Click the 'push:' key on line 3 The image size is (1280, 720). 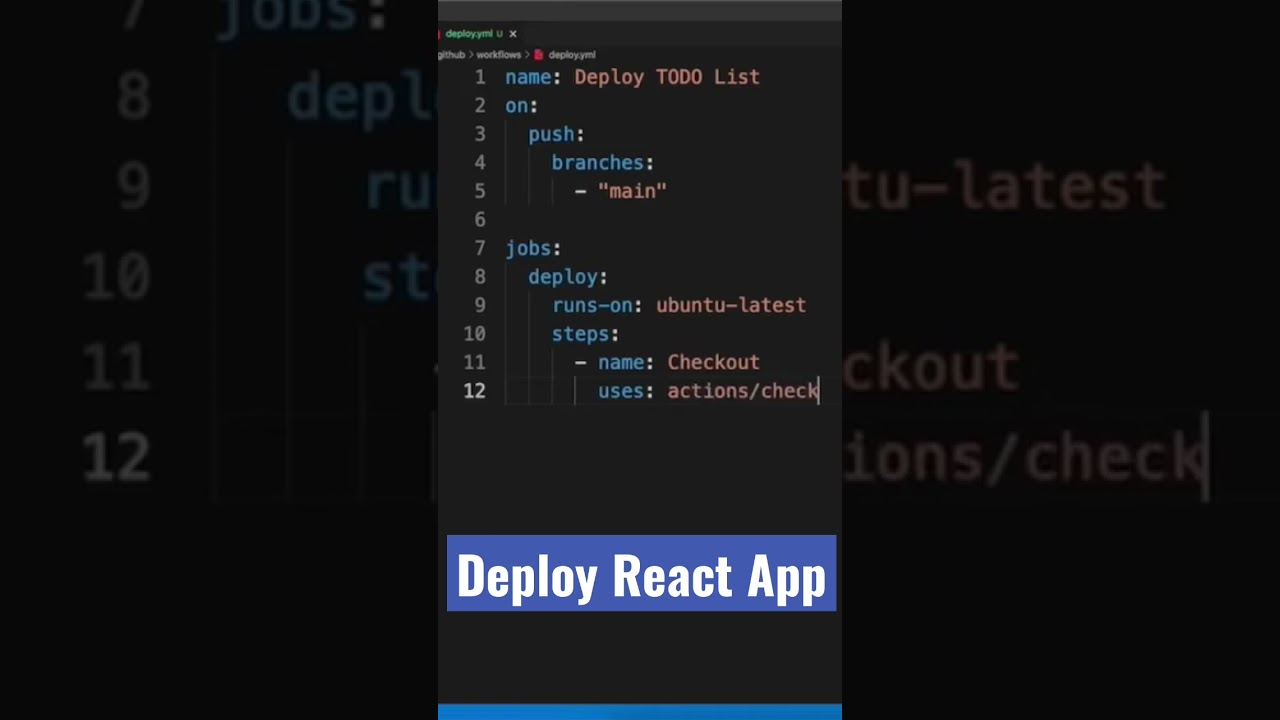coord(556,134)
